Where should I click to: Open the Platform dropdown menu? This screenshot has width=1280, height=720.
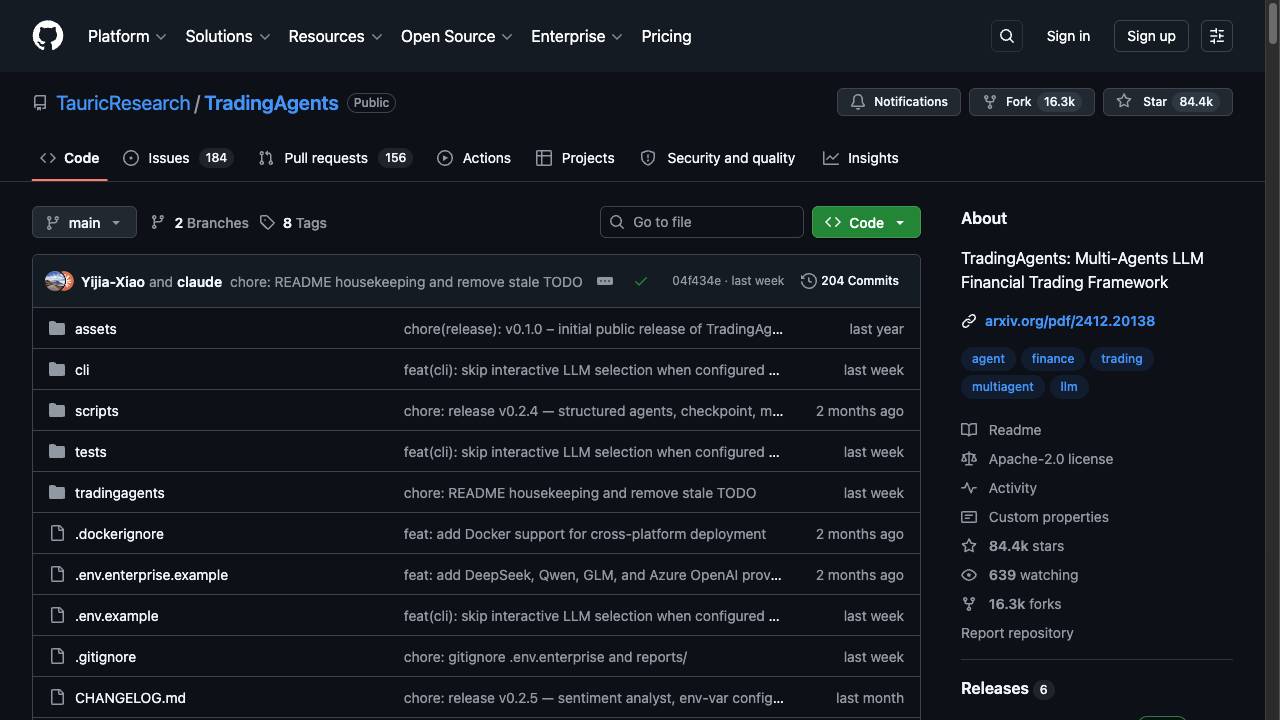pyautogui.click(x=127, y=36)
